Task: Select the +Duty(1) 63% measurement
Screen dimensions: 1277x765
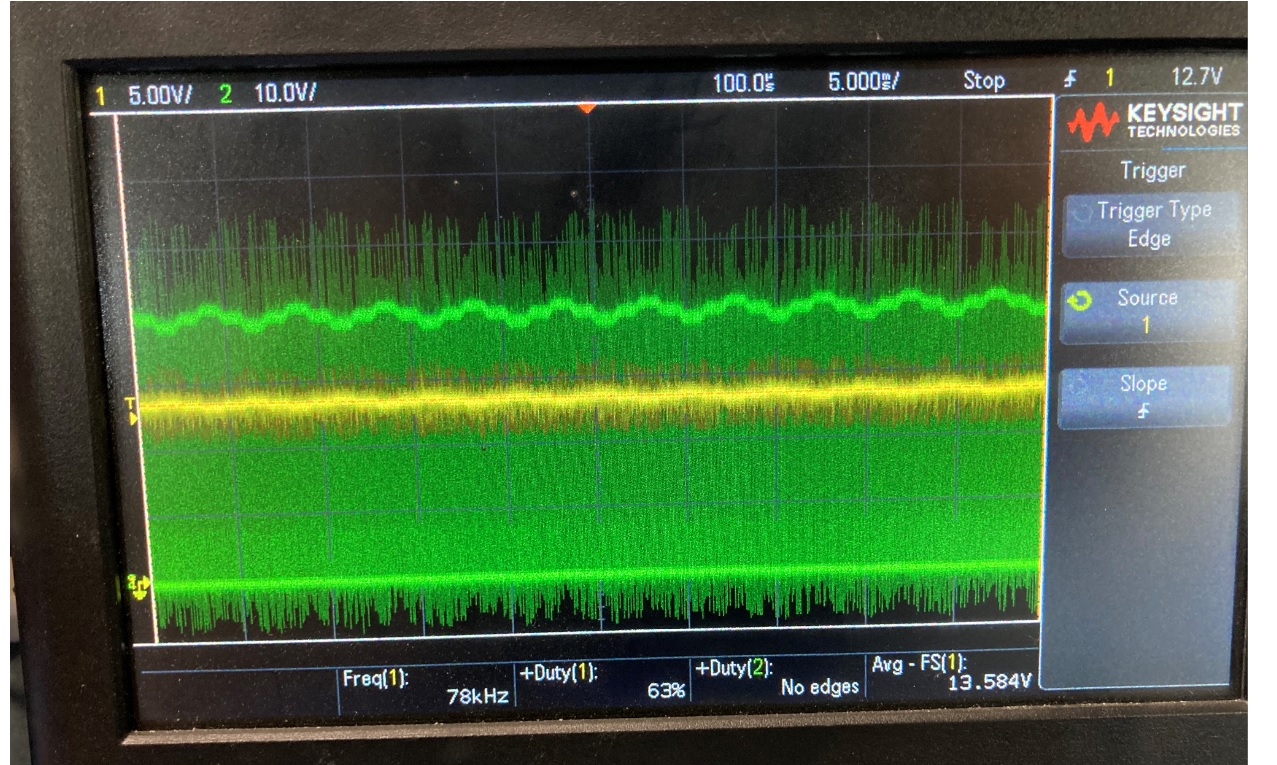Action: click(x=604, y=683)
